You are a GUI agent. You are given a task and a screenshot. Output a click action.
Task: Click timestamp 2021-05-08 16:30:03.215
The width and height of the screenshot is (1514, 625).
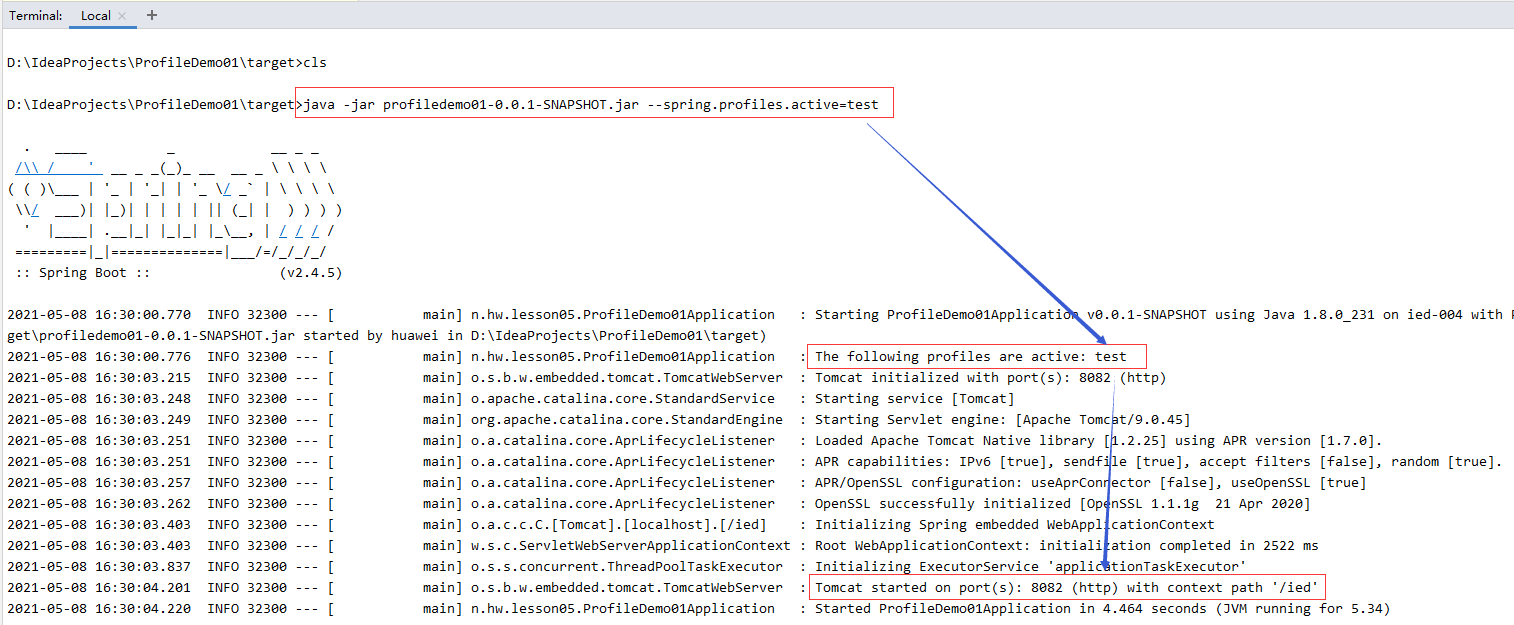99,377
